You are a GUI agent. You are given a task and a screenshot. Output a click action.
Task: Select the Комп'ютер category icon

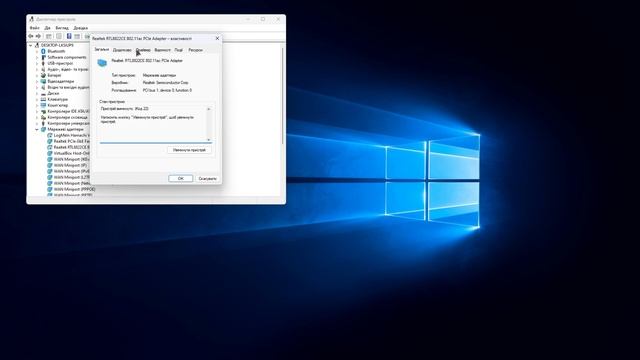[x=43, y=105]
